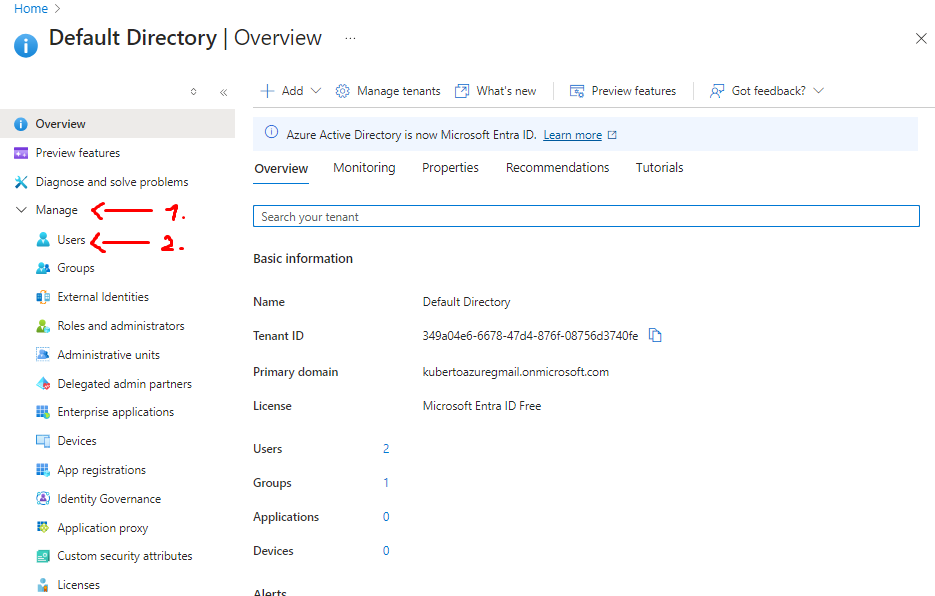The height and width of the screenshot is (596, 935).
Task: Click the Search your tenant field
Action: 586,217
